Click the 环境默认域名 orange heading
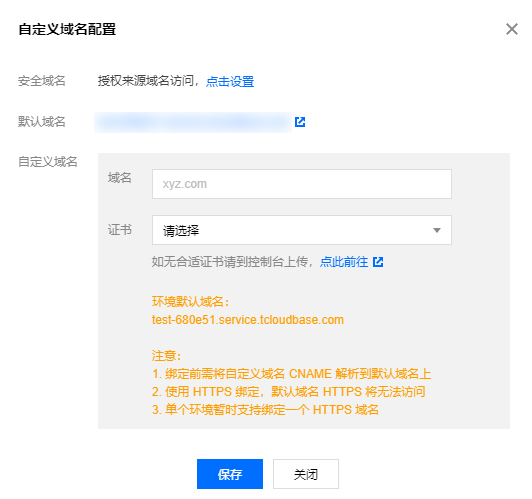This screenshot has height=499, width=532. coord(191,302)
